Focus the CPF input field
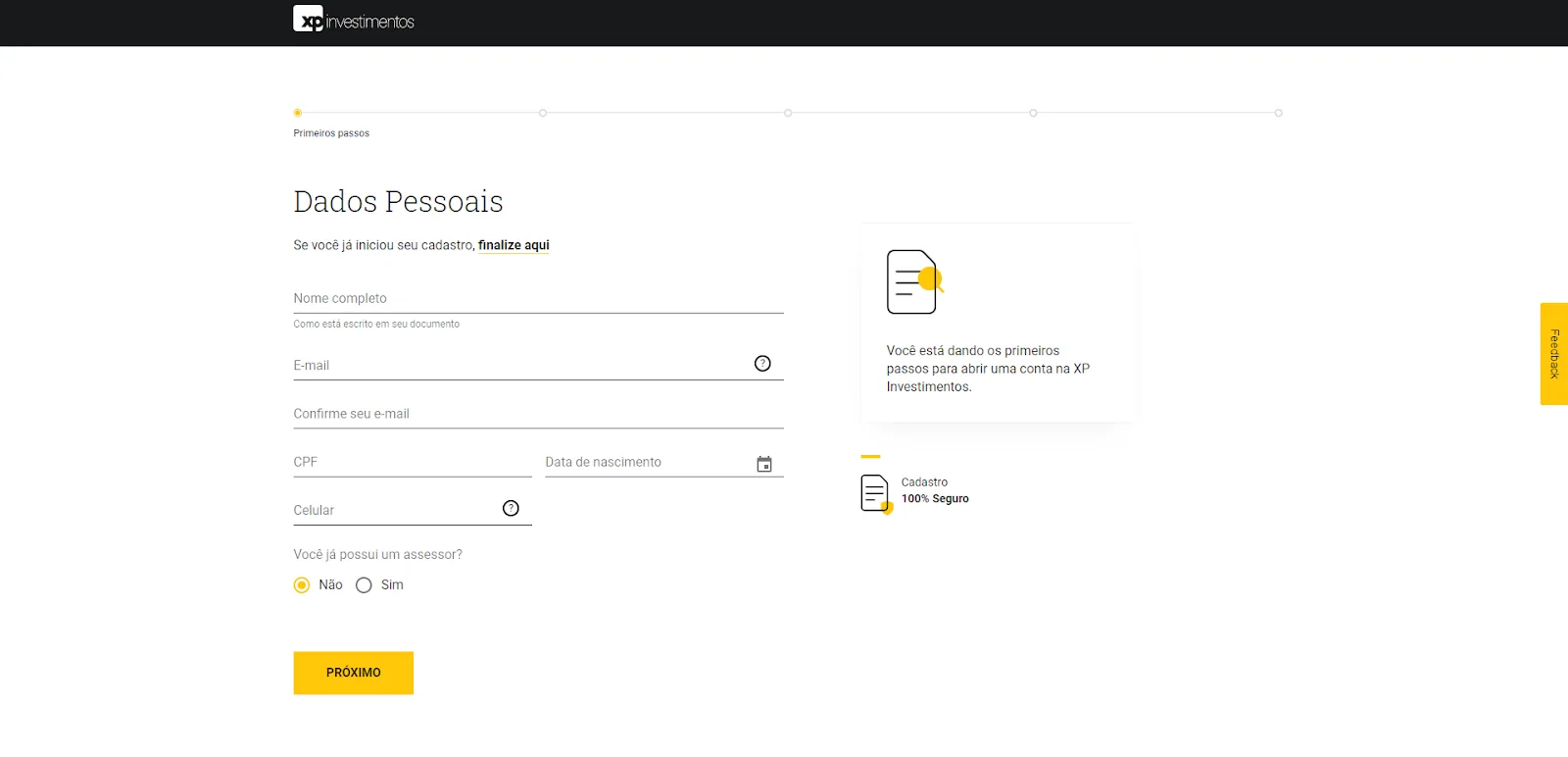Image resolution: width=1568 pixels, height=757 pixels. tap(413, 462)
